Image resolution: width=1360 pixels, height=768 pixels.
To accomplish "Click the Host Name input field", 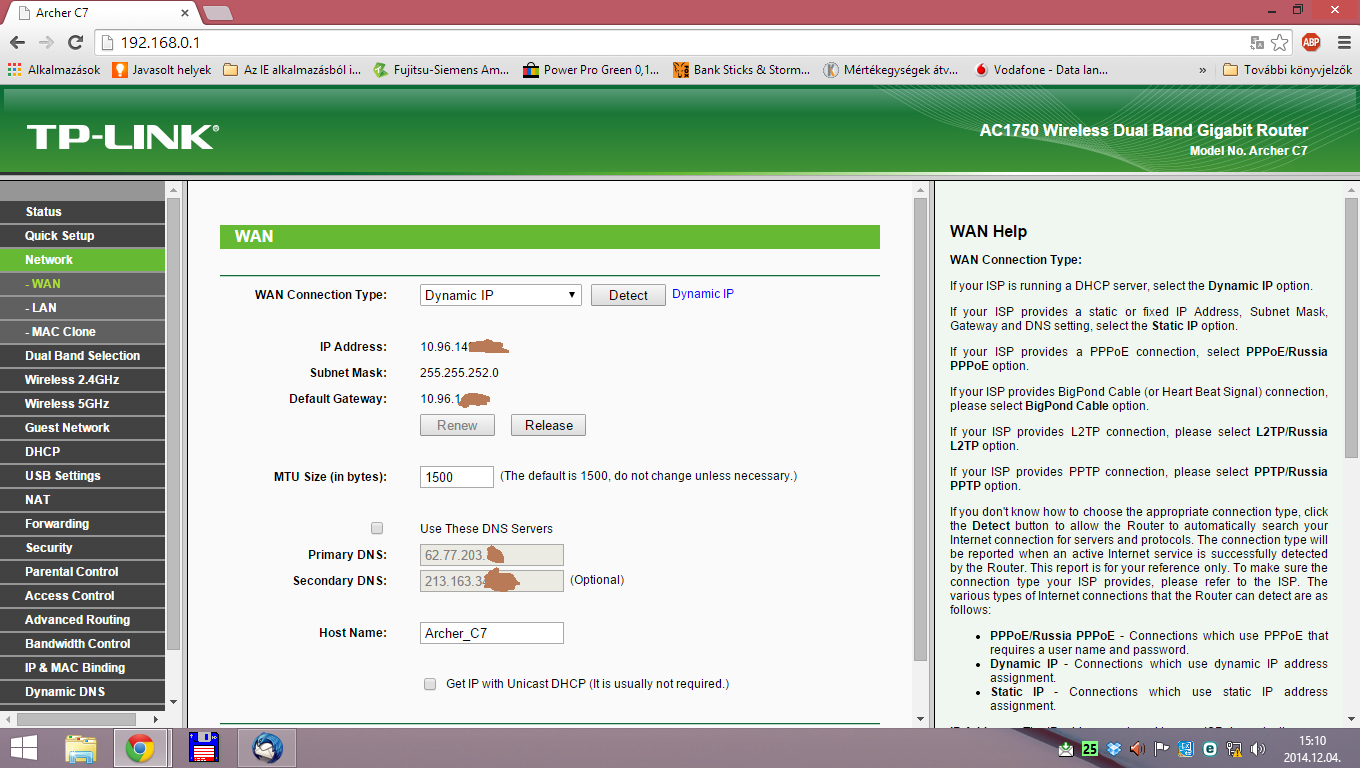I will coord(492,633).
